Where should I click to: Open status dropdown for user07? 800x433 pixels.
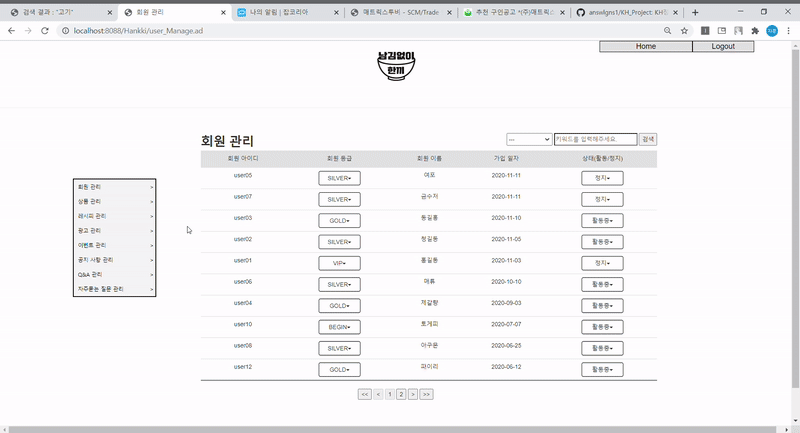602,199
